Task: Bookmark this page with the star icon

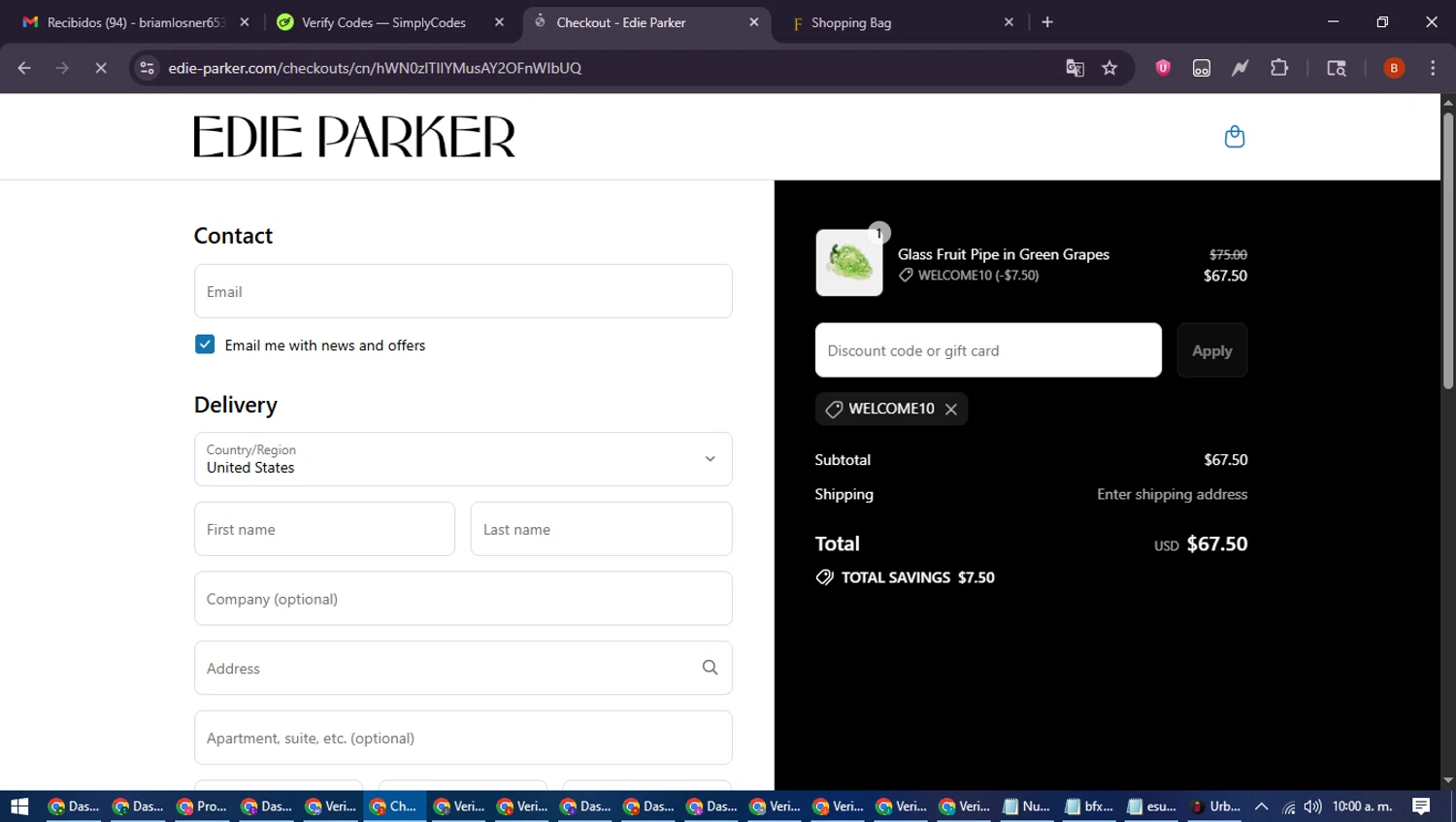Action: (1109, 68)
